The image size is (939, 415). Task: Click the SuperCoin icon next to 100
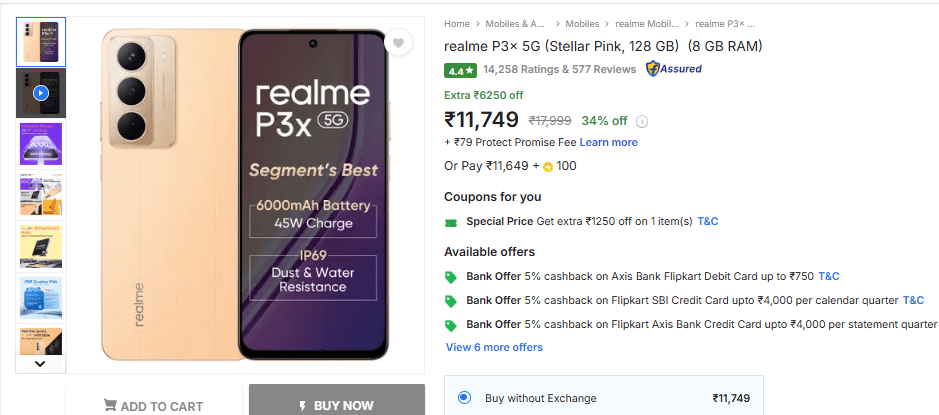coord(548,166)
